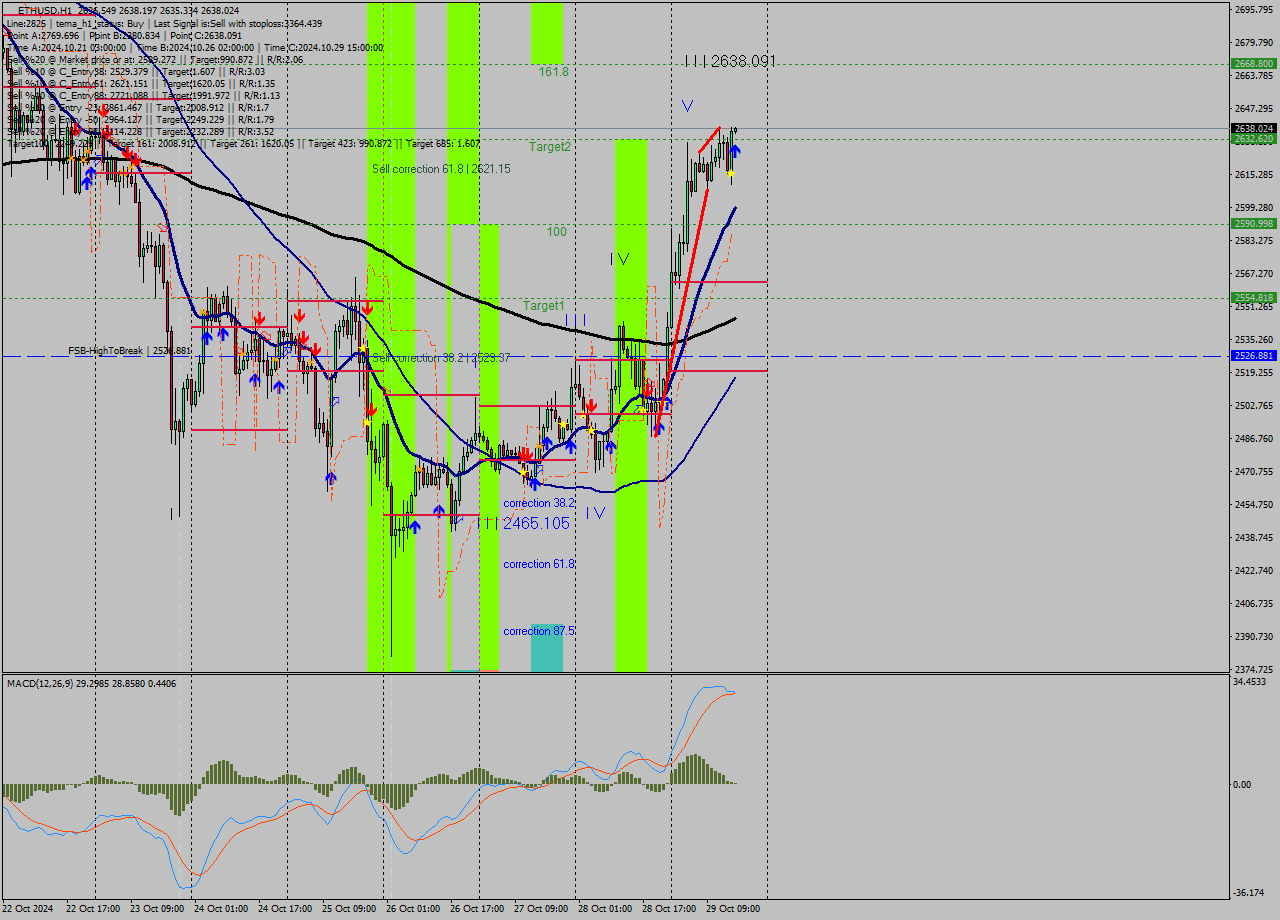Click the '24 Oct 17:00' time label
This screenshot has width=1280, height=920.
285,909
